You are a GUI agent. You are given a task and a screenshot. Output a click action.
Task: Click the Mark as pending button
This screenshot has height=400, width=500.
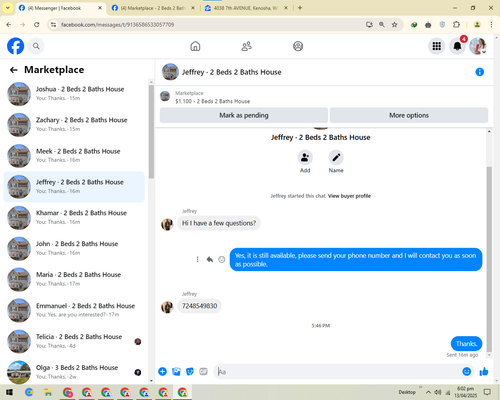click(x=244, y=115)
